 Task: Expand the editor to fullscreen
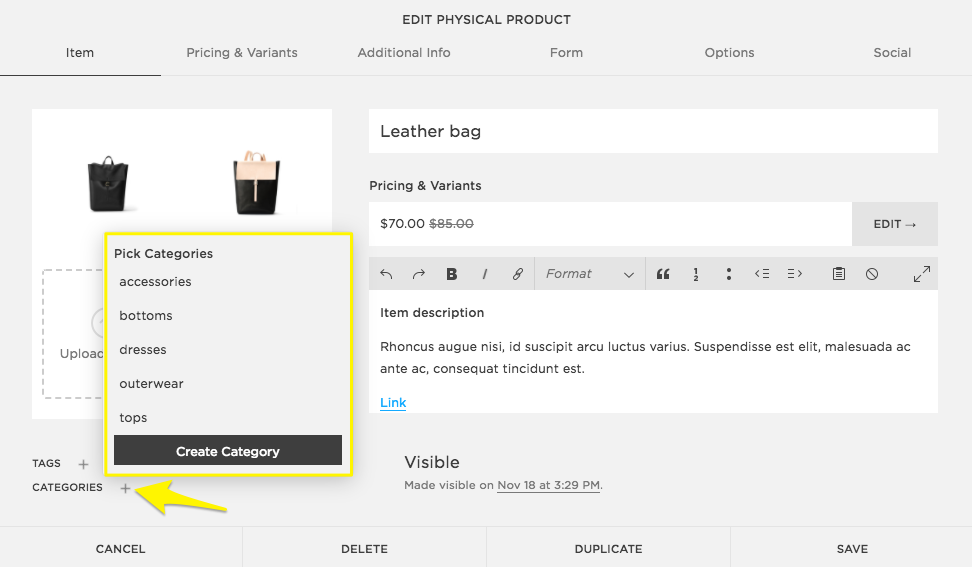pyautogui.click(x=922, y=274)
